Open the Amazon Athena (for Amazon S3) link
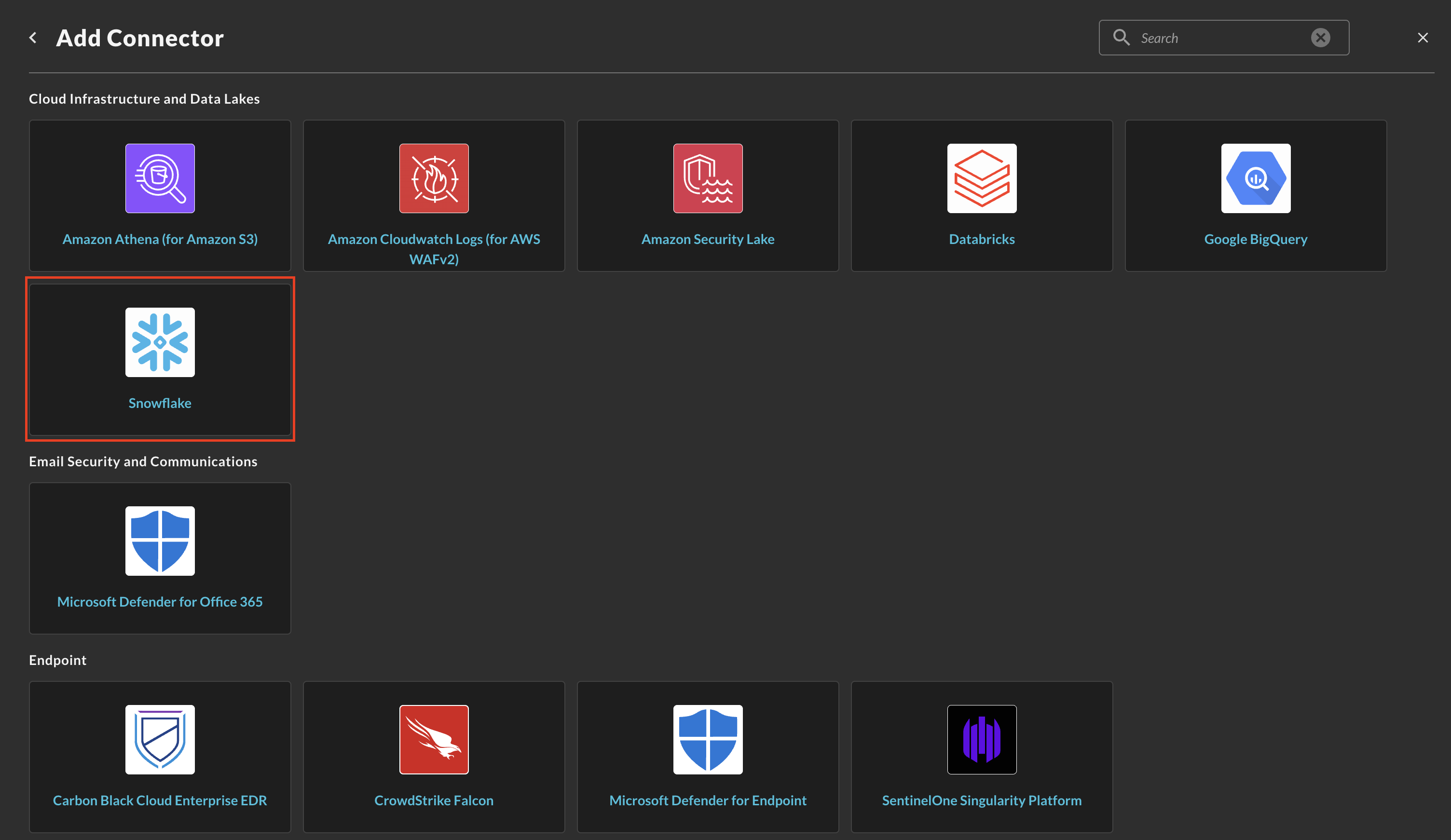This screenshot has height=840, width=1451. (x=160, y=240)
